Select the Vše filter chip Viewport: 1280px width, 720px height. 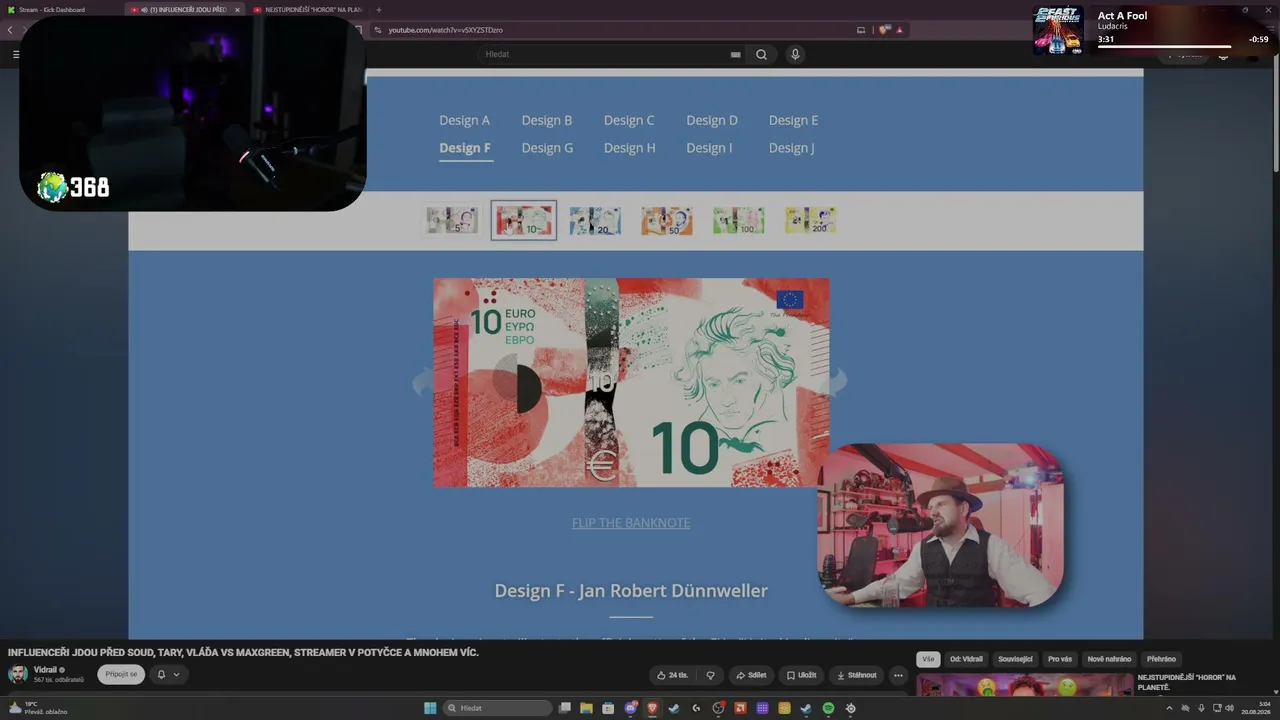(928, 659)
